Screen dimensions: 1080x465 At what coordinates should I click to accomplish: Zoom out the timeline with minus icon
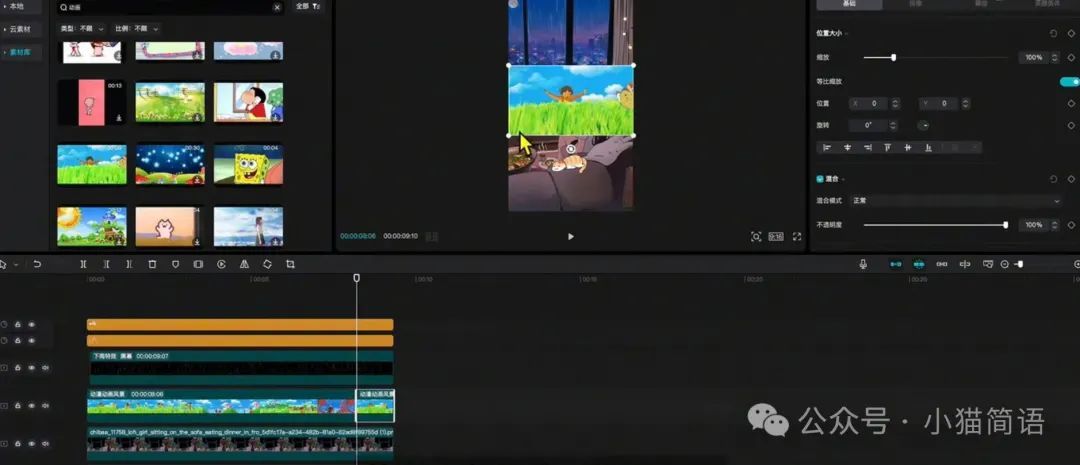pos(1005,265)
